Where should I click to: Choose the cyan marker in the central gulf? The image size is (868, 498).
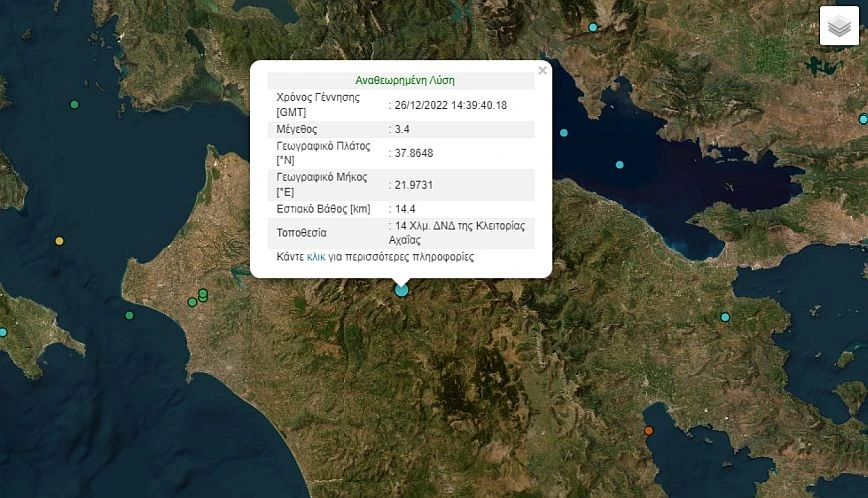[x=620, y=164]
